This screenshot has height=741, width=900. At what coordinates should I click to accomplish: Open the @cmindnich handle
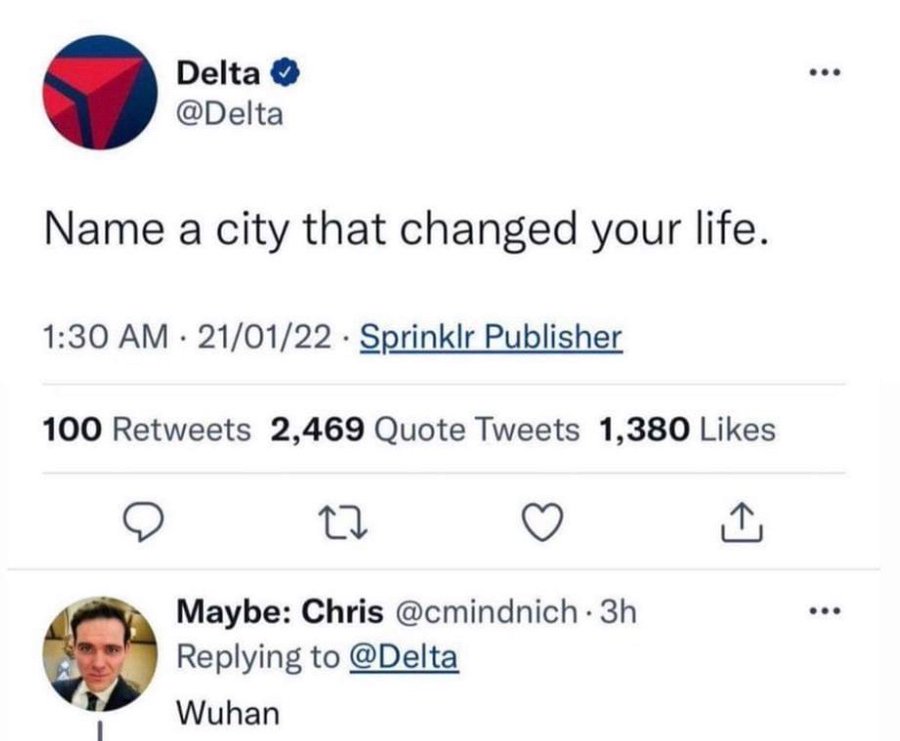pyautogui.click(x=486, y=612)
